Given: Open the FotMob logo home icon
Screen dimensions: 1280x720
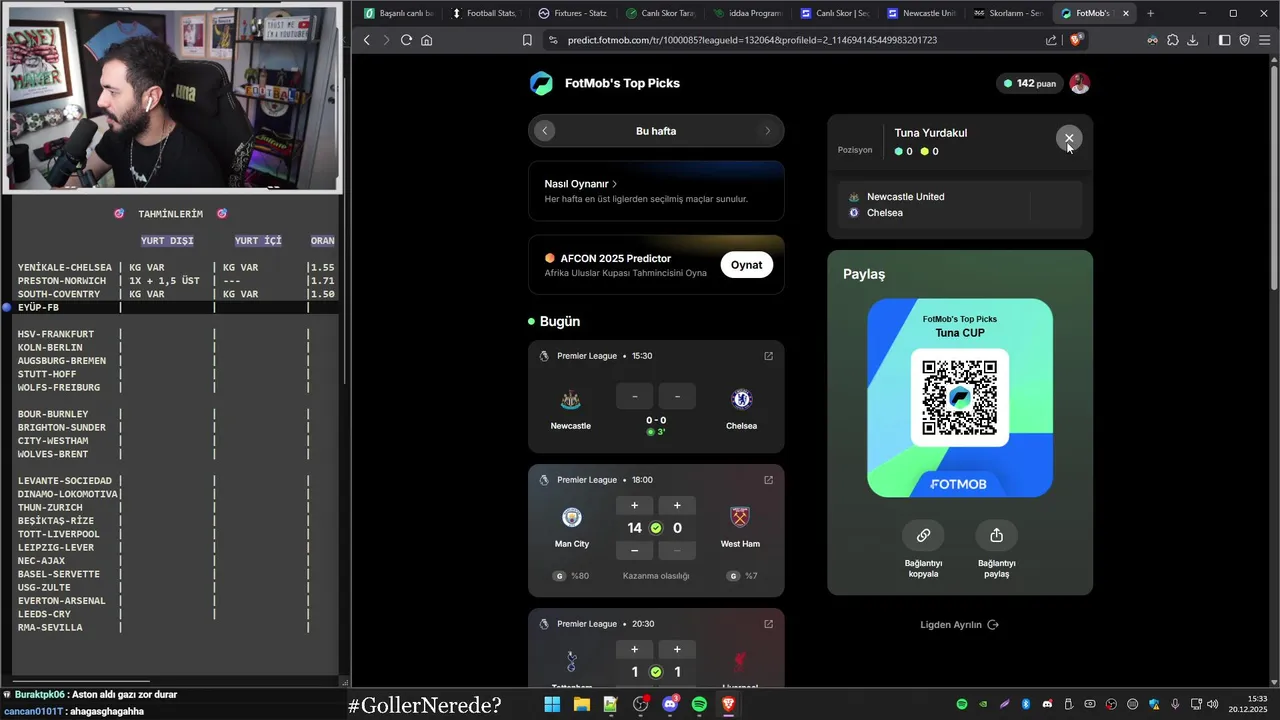Looking at the screenshot, I should pyautogui.click(x=541, y=83).
